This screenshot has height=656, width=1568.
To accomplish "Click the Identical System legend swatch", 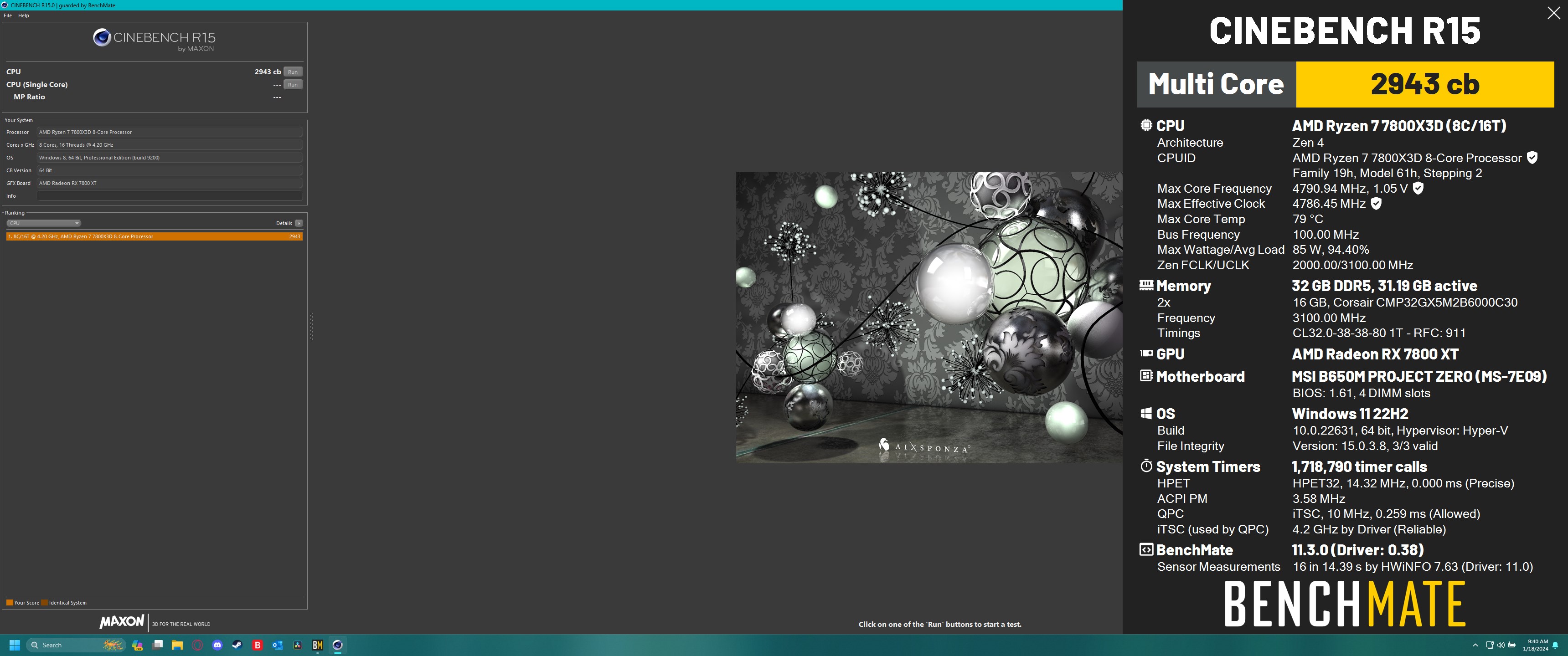I will click(44, 602).
